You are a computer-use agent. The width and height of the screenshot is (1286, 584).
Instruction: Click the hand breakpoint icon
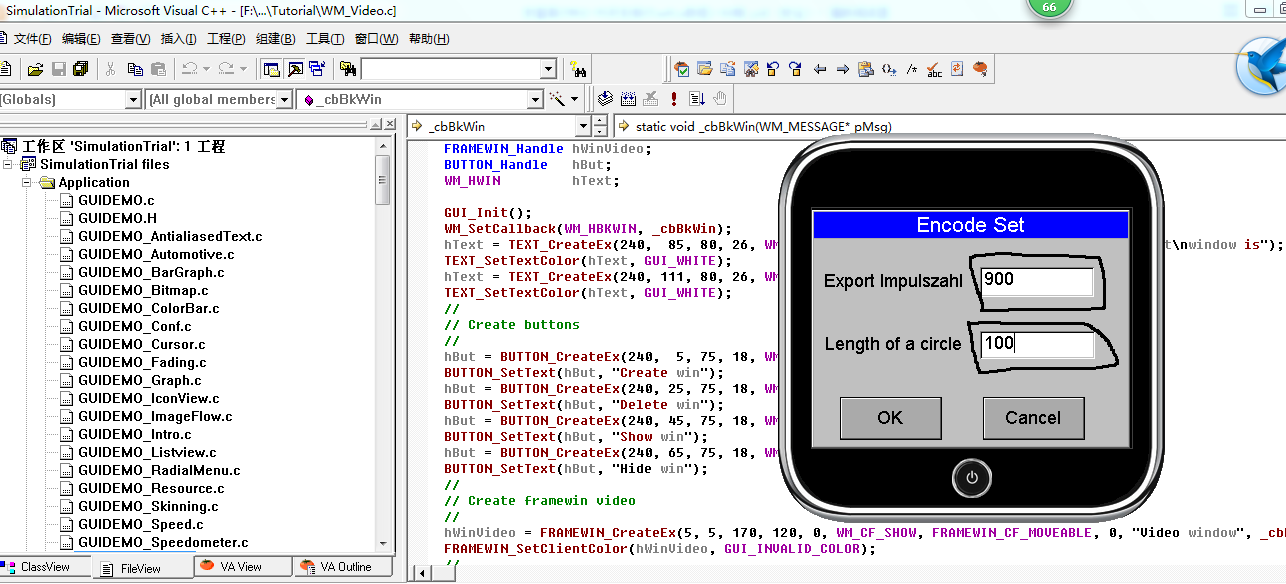click(x=720, y=98)
